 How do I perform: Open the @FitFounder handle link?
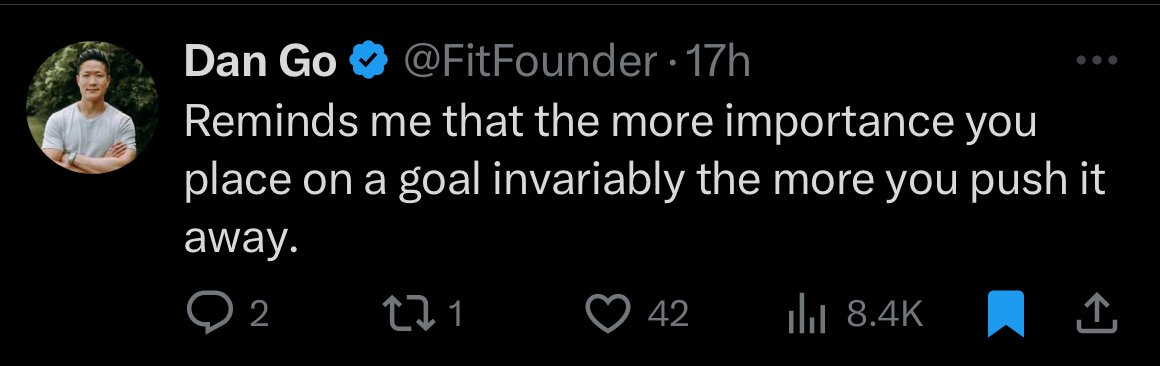(x=528, y=61)
